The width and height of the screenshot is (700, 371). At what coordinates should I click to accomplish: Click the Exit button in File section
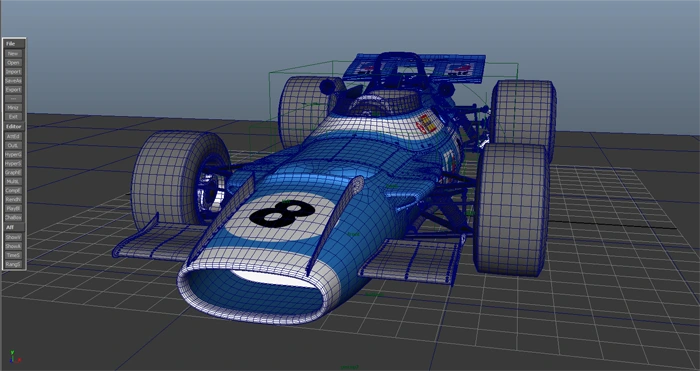coord(13,117)
